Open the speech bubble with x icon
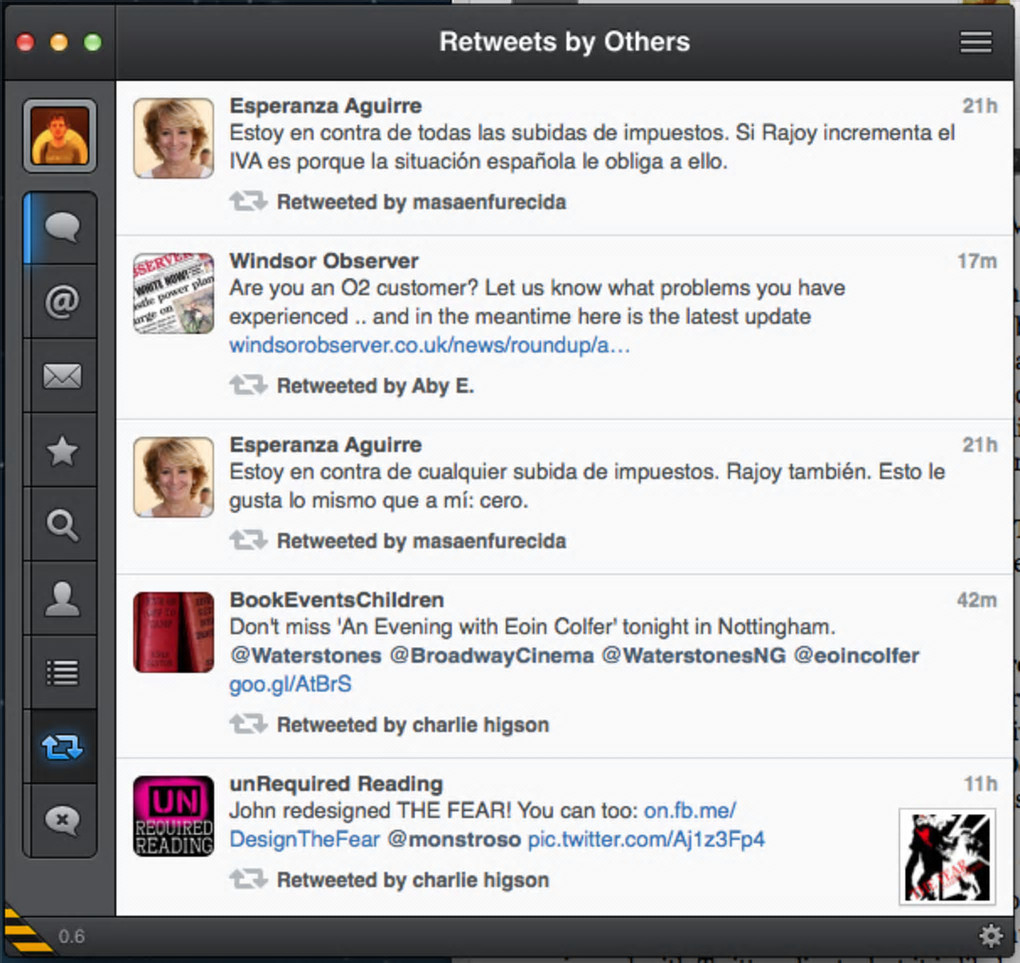Viewport: 1020px width, 963px height. (x=62, y=820)
